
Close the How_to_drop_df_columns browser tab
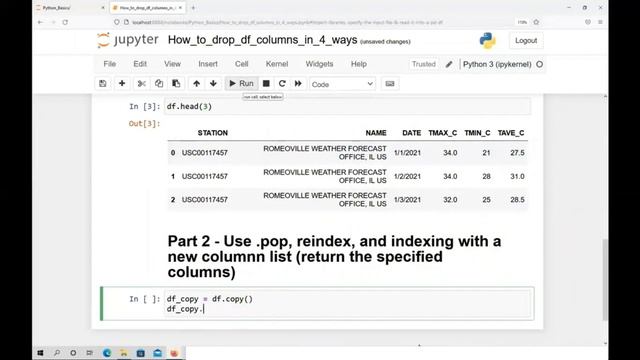click(x=180, y=8)
